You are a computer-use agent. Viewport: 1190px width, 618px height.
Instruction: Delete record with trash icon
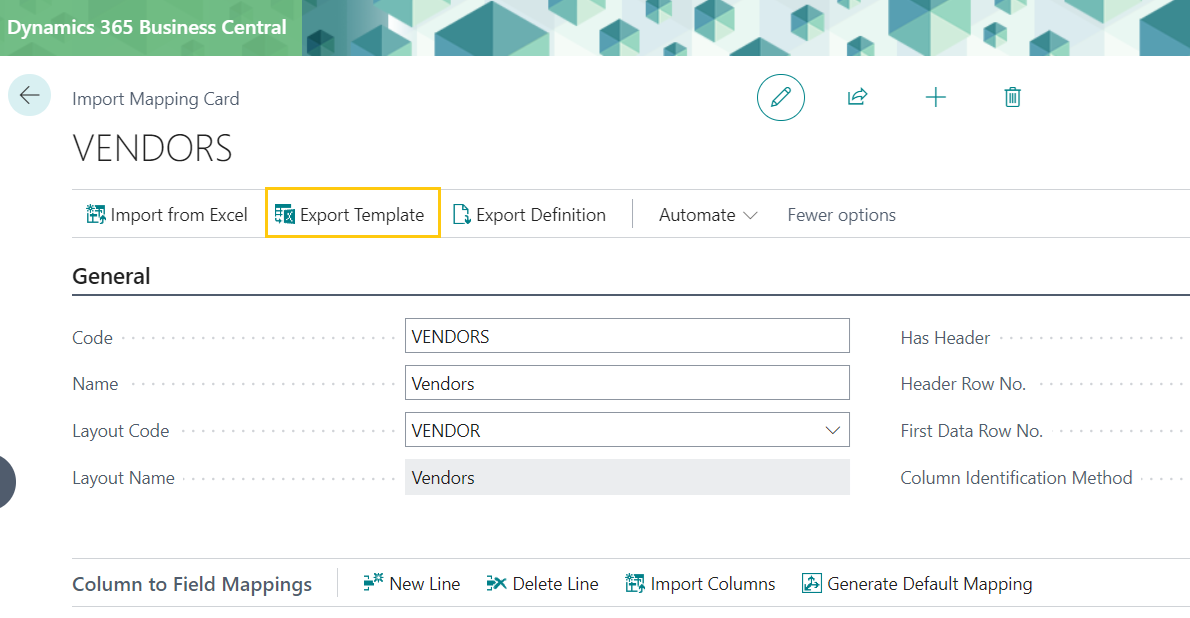pos(1012,97)
